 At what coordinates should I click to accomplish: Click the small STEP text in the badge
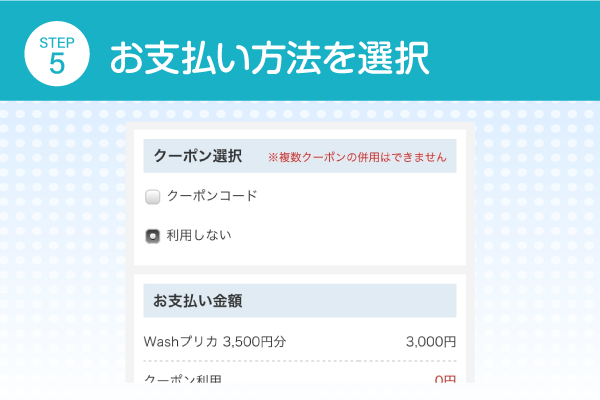click(x=56, y=42)
